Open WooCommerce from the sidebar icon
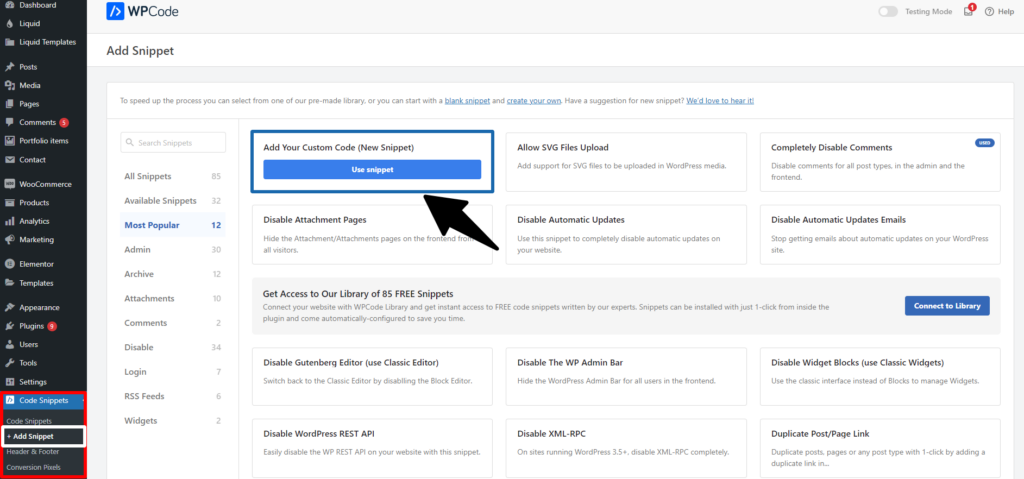The width and height of the screenshot is (1024, 479). (x=9, y=184)
